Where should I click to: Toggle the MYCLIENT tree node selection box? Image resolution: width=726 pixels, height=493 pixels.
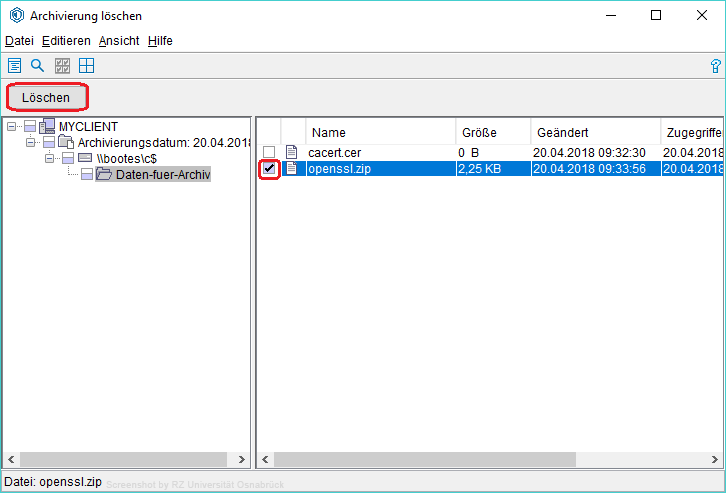tap(29, 126)
